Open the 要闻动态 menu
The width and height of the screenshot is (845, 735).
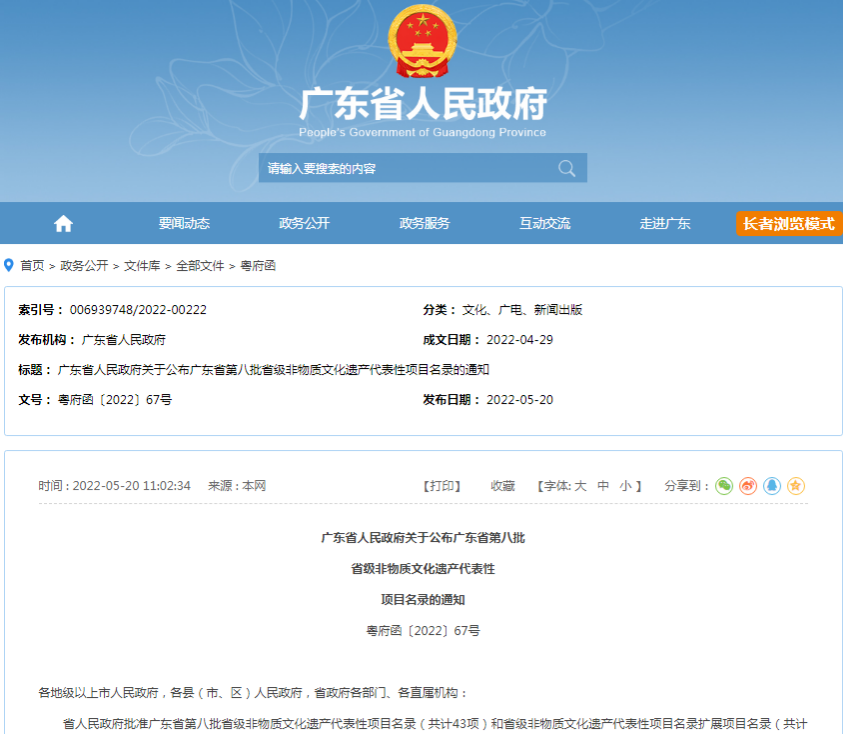186,224
